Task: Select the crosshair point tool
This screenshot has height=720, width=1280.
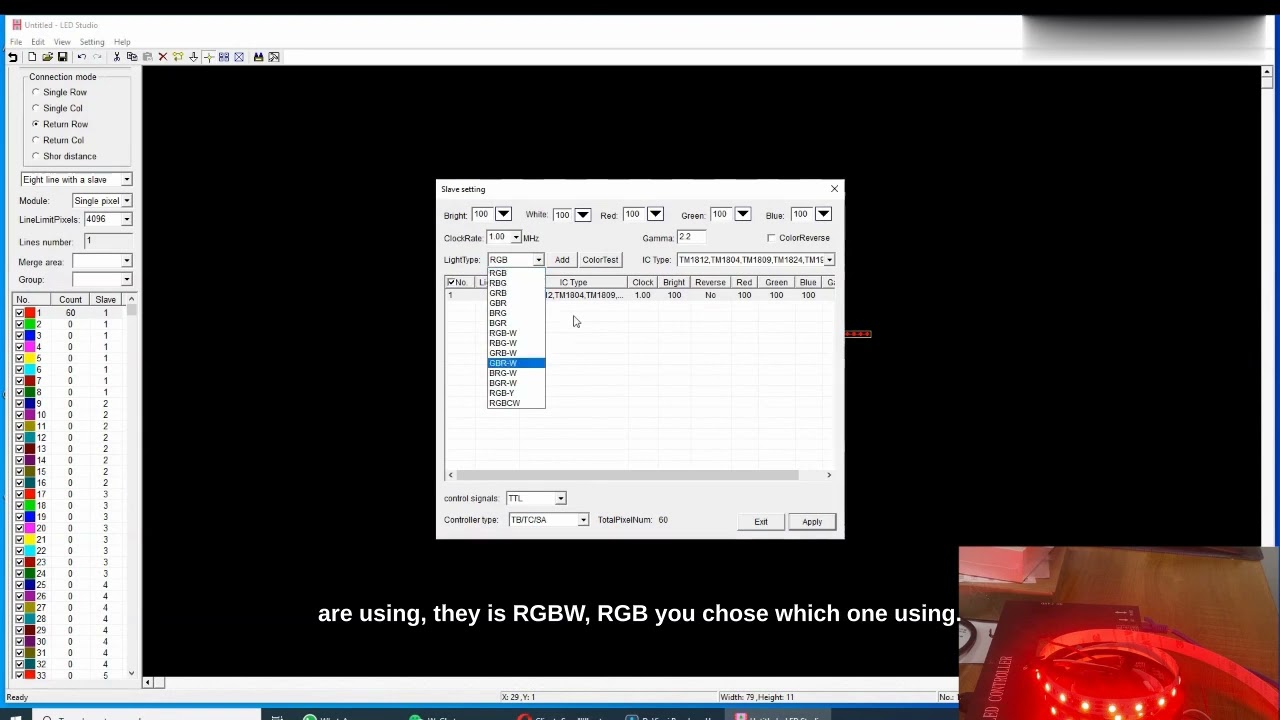Action: pos(208,57)
